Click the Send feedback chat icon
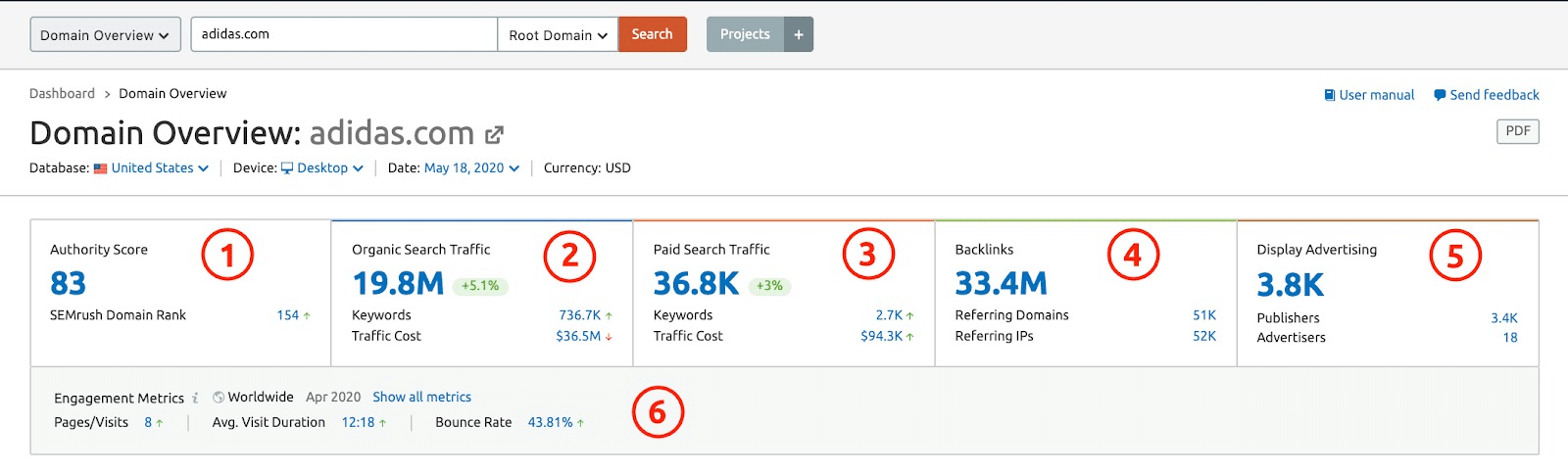 pyautogui.click(x=1440, y=95)
